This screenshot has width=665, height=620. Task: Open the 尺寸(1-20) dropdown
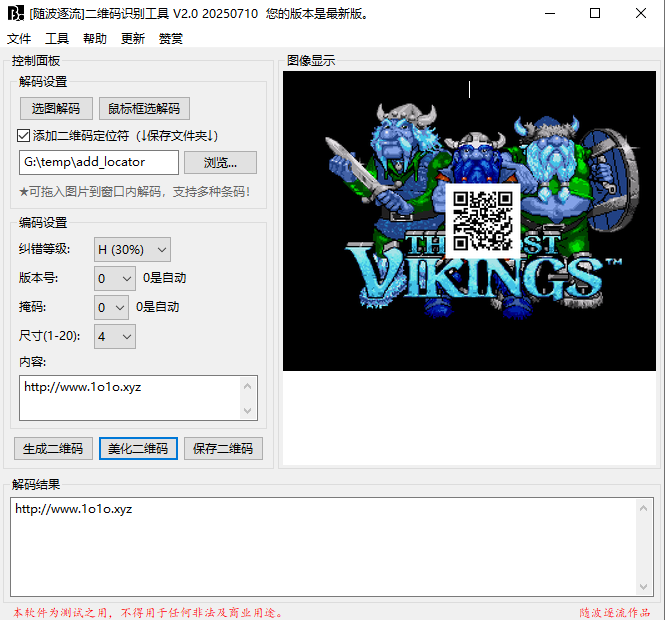[x=115, y=337]
